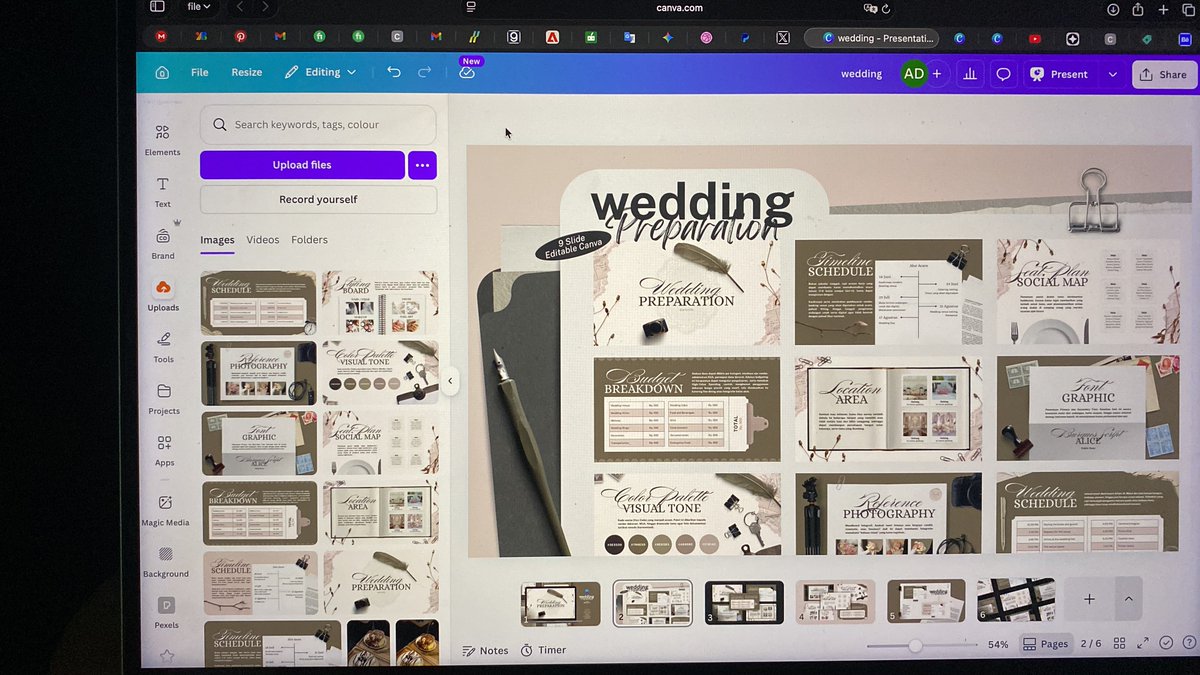Select page 5 thumbnail

[x=926, y=600]
